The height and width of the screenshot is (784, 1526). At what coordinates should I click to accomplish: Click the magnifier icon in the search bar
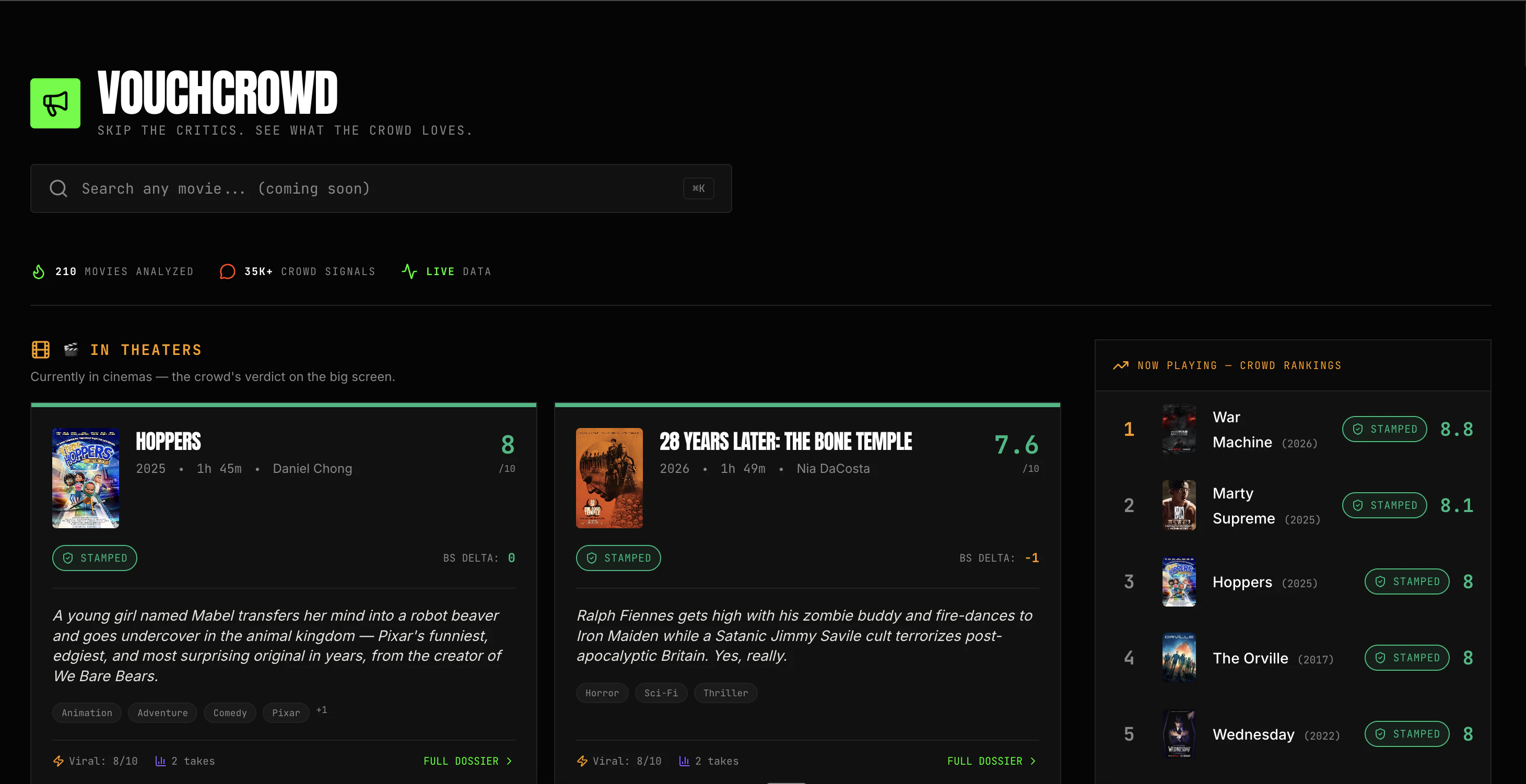(x=58, y=188)
